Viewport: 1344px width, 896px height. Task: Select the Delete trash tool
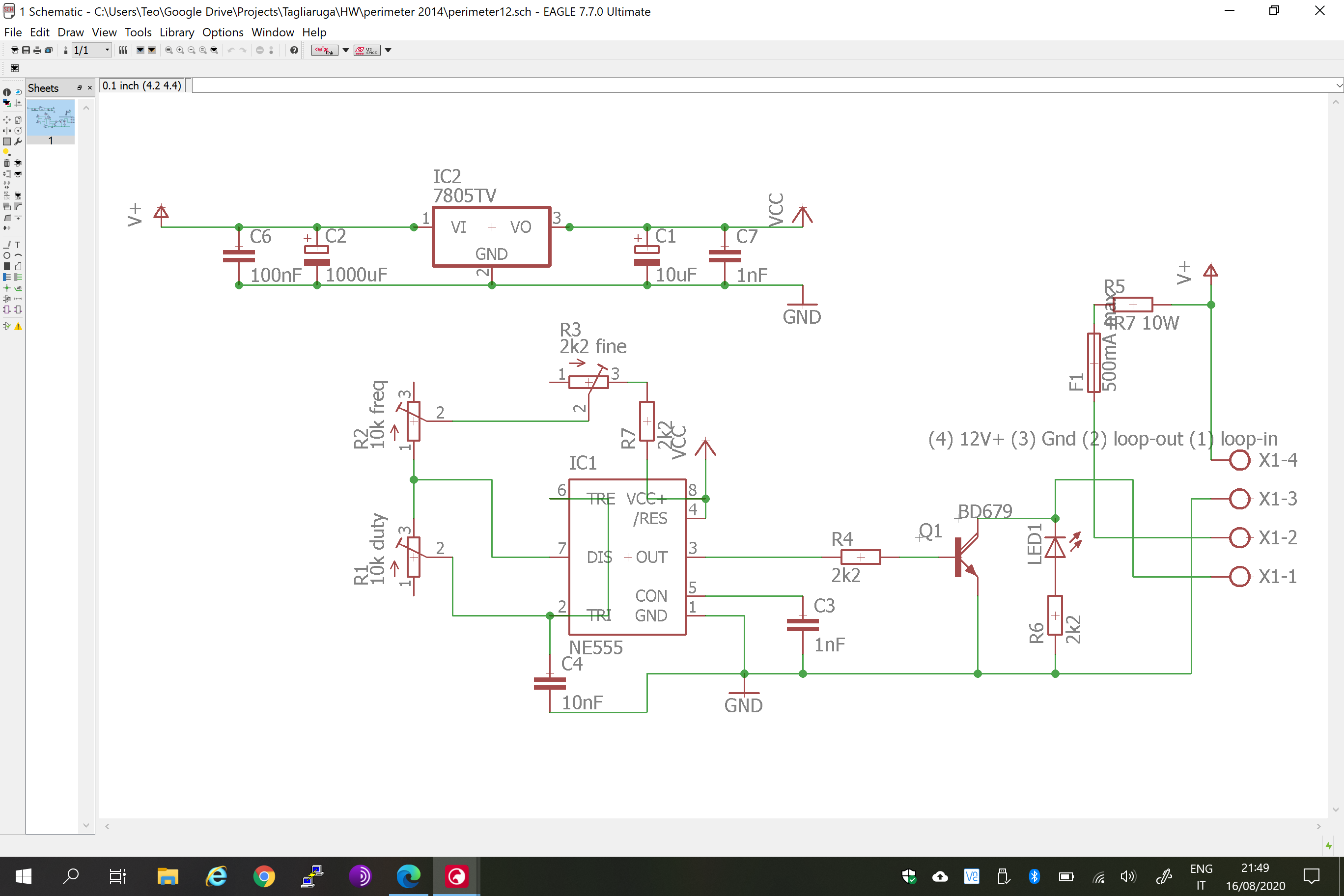6,163
